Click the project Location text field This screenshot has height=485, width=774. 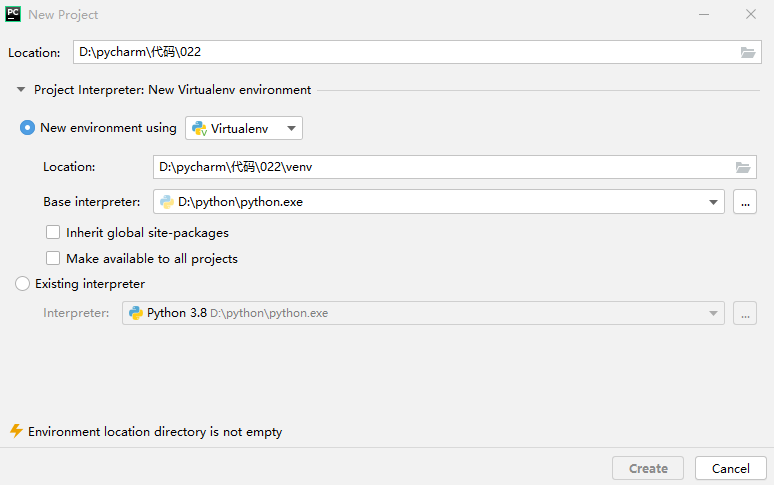point(417,52)
